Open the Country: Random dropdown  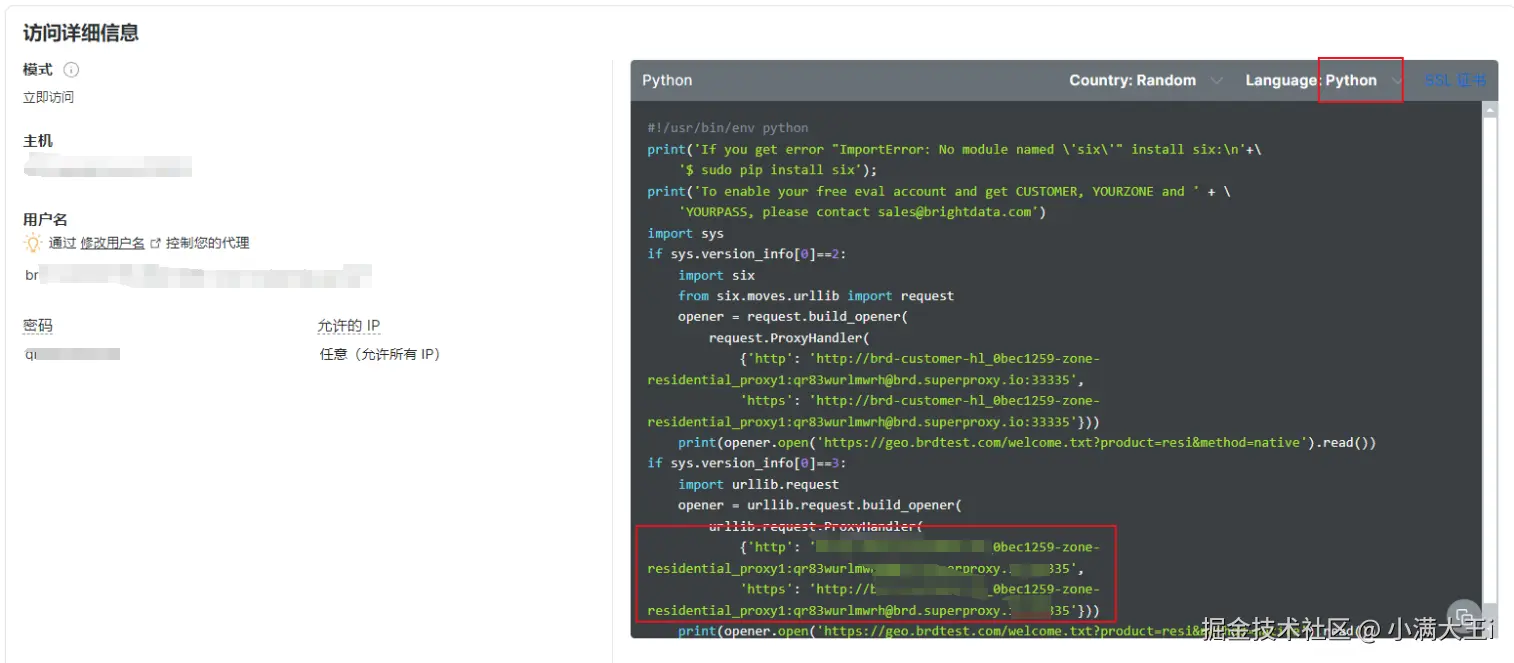point(1145,81)
